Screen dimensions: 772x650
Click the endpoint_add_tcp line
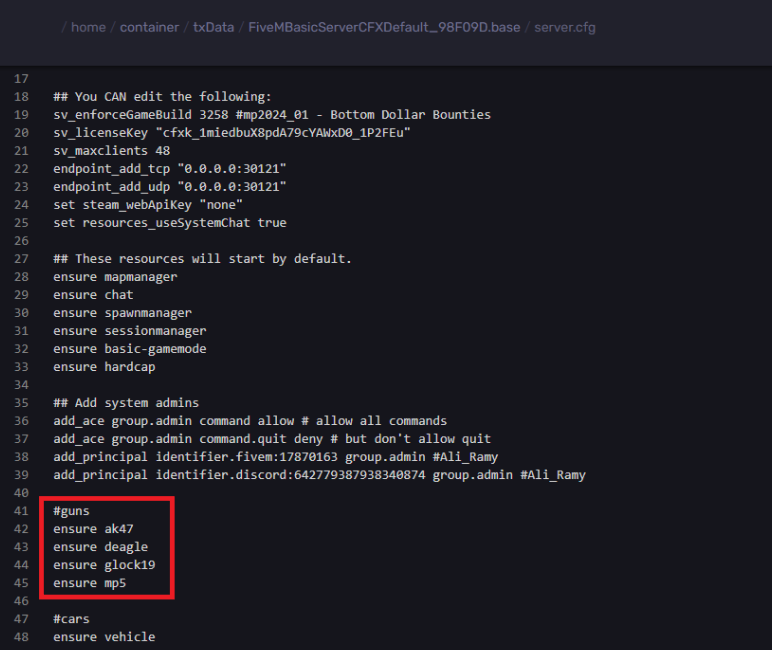tap(169, 168)
